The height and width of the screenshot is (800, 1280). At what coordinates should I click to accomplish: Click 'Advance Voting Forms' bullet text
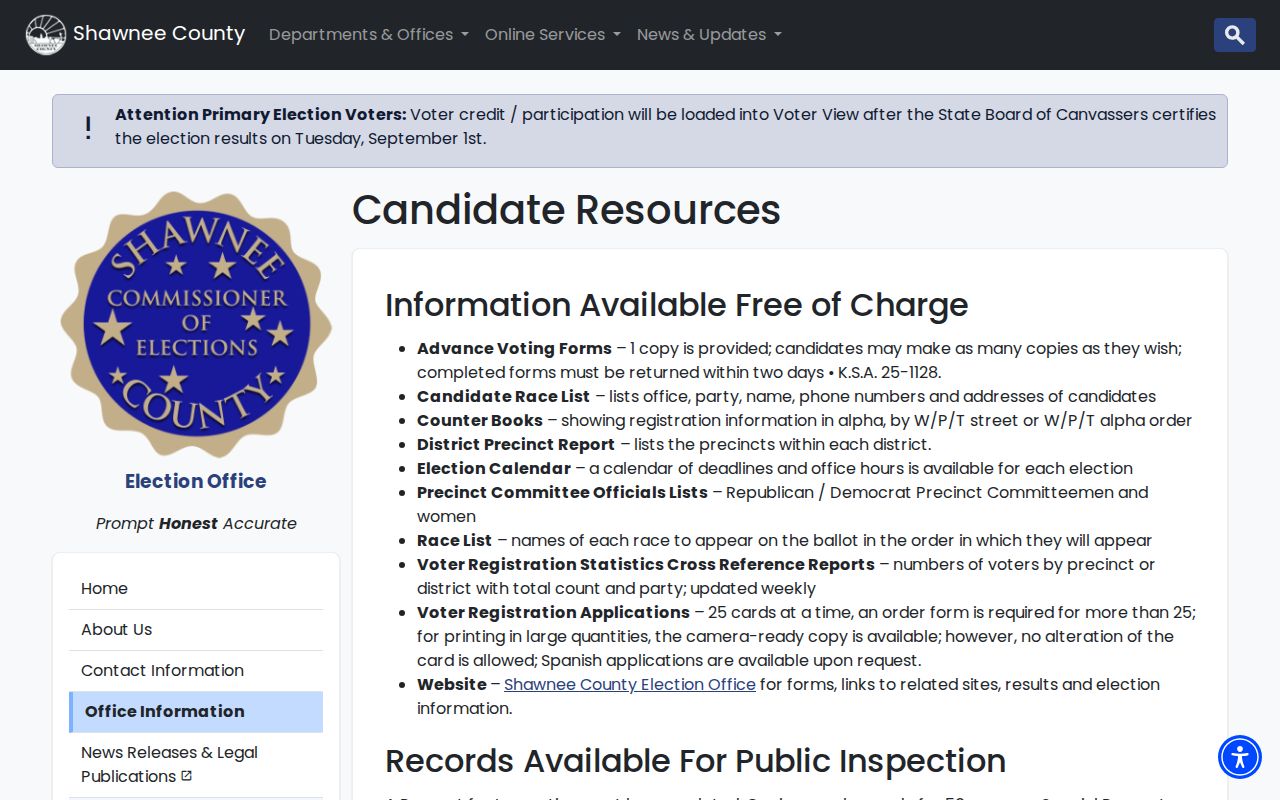[514, 349]
